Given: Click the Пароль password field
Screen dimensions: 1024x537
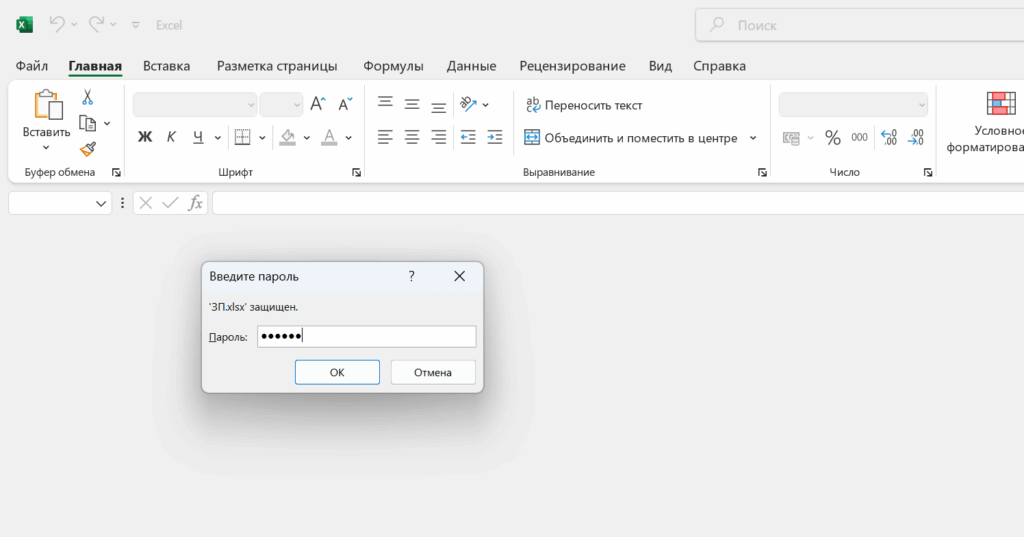Looking at the screenshot, I should click(x=366, y=336).
